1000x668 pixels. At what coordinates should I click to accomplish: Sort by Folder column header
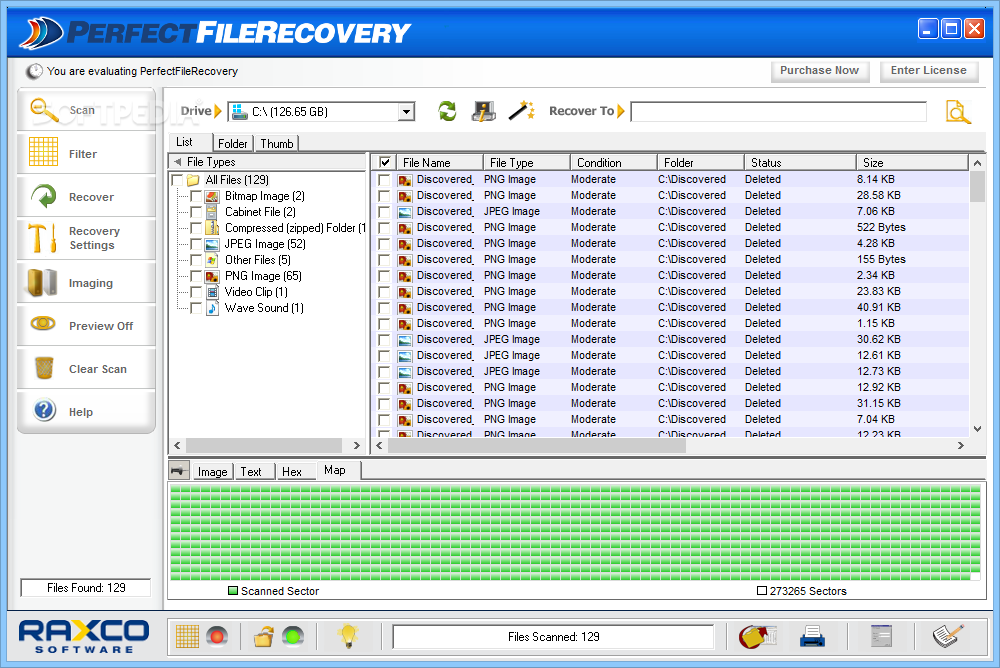point(701,162)
